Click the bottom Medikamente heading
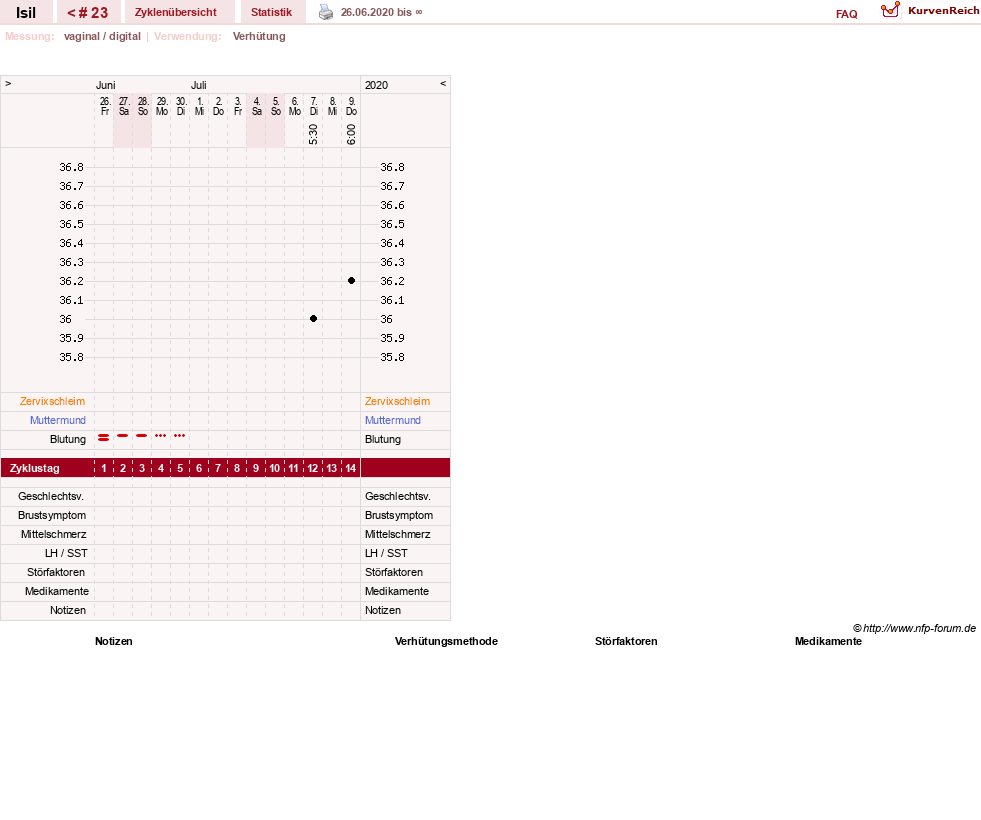Screen dimensions: 981x820 828,641
